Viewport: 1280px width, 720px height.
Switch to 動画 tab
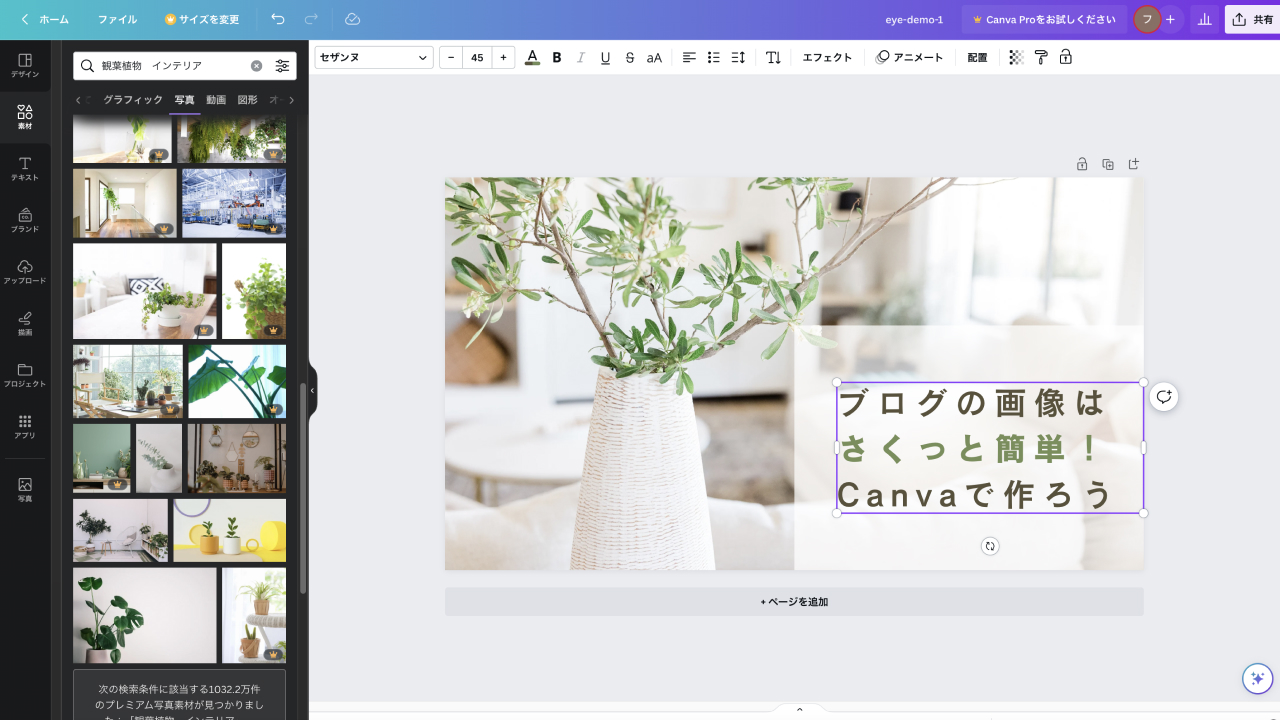(216, 100)
